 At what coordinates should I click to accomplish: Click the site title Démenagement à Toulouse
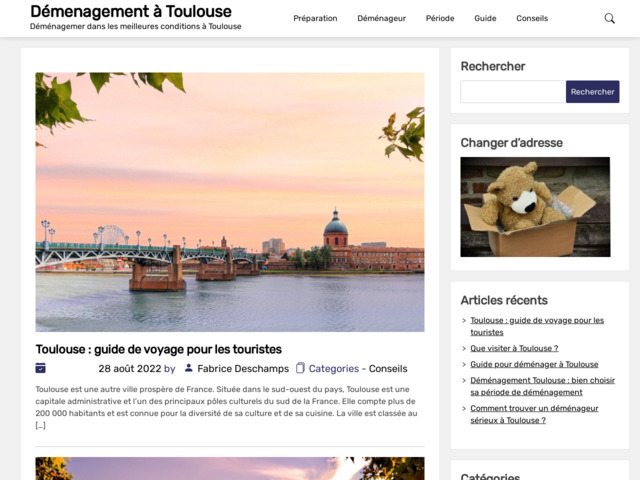[131, 11]
